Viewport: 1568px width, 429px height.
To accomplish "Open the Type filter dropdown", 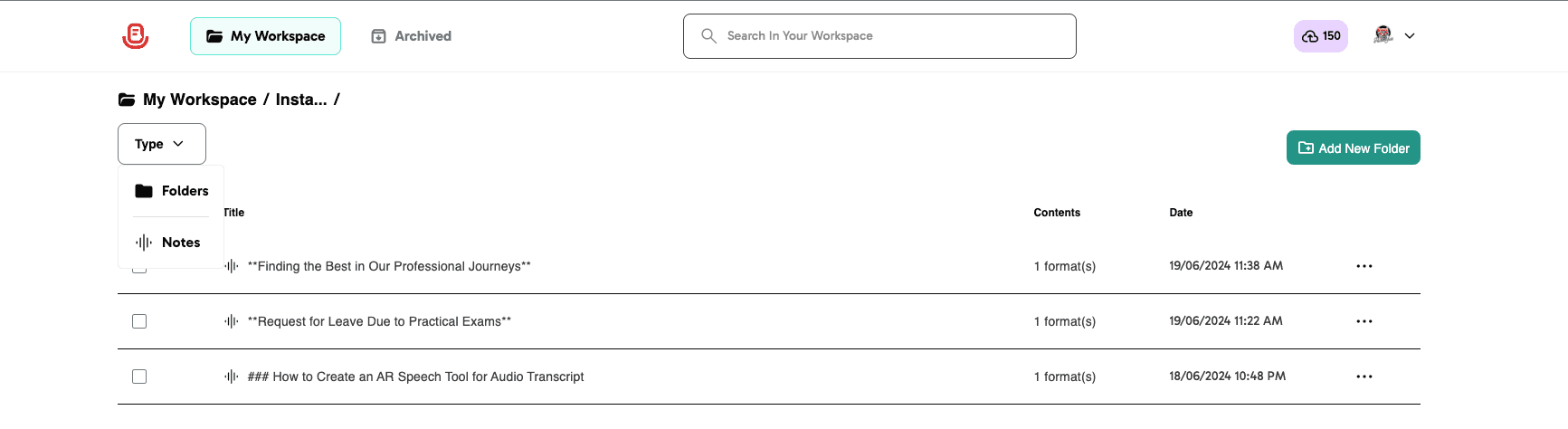I will click(x=161, y=144).
